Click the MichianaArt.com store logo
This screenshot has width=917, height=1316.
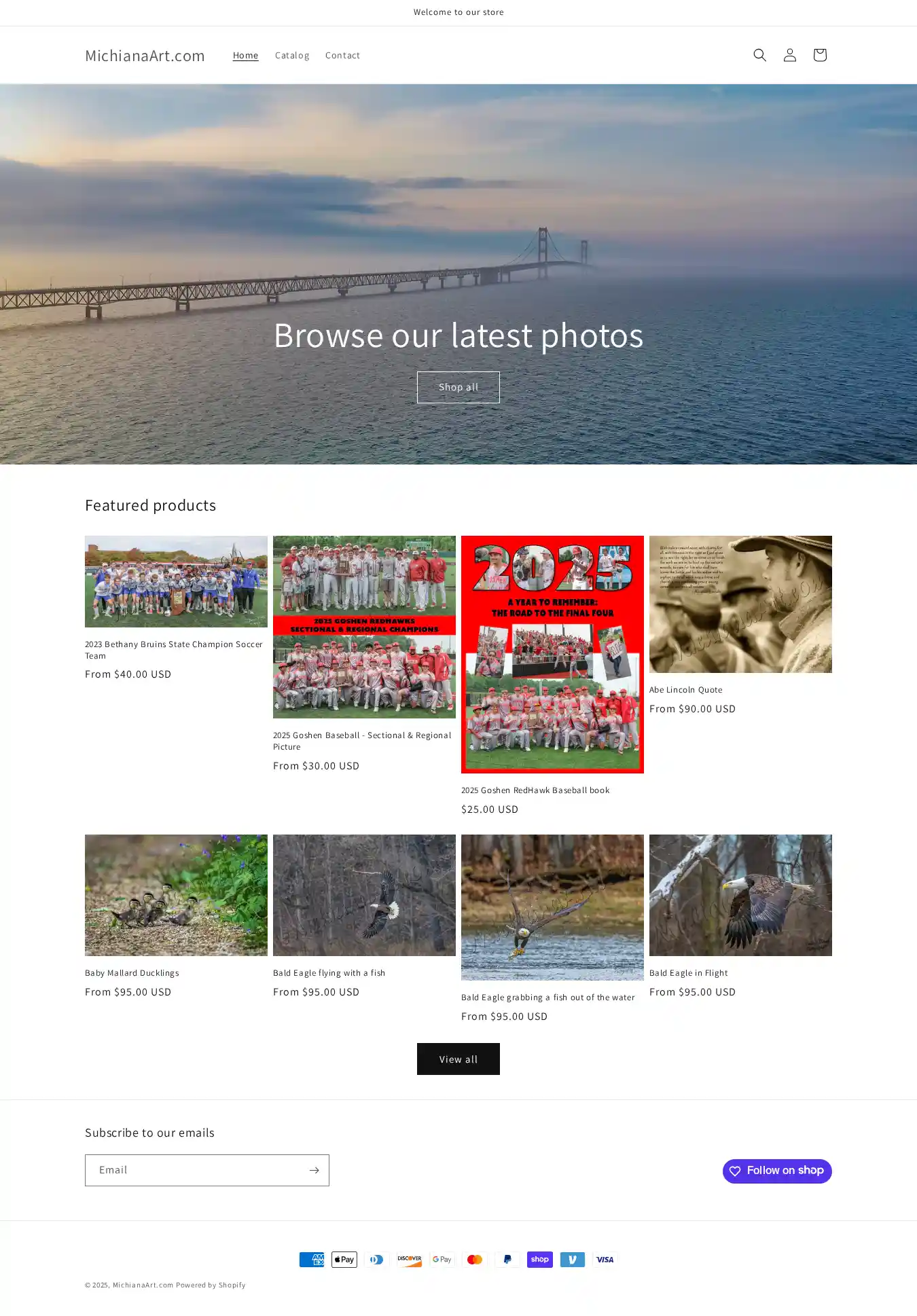pyautogui.click(x=145, y=56)
